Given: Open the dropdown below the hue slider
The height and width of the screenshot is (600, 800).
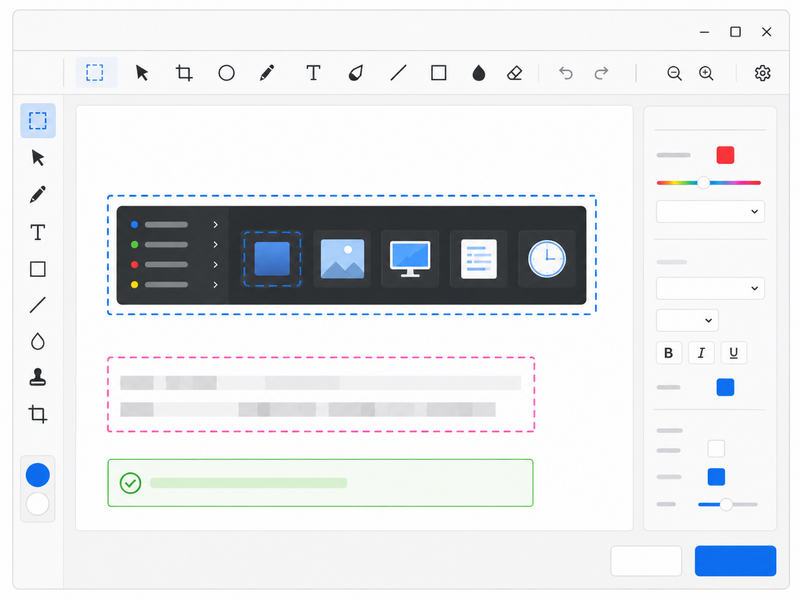Looking at the screenshot, I should tap(710, 211).
